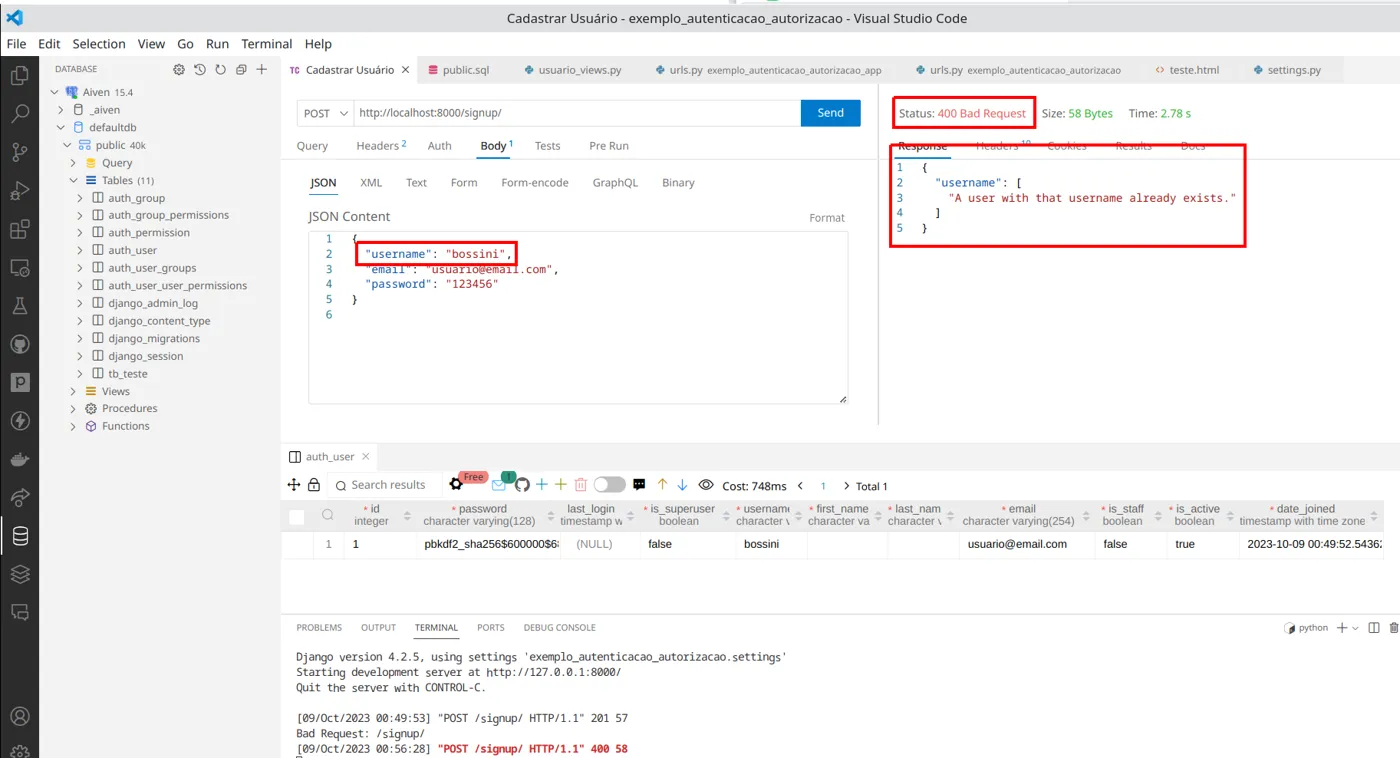This screenshot has height=758, width=1400.
Task: Lock the auth_user results grid
Action: 314,485
